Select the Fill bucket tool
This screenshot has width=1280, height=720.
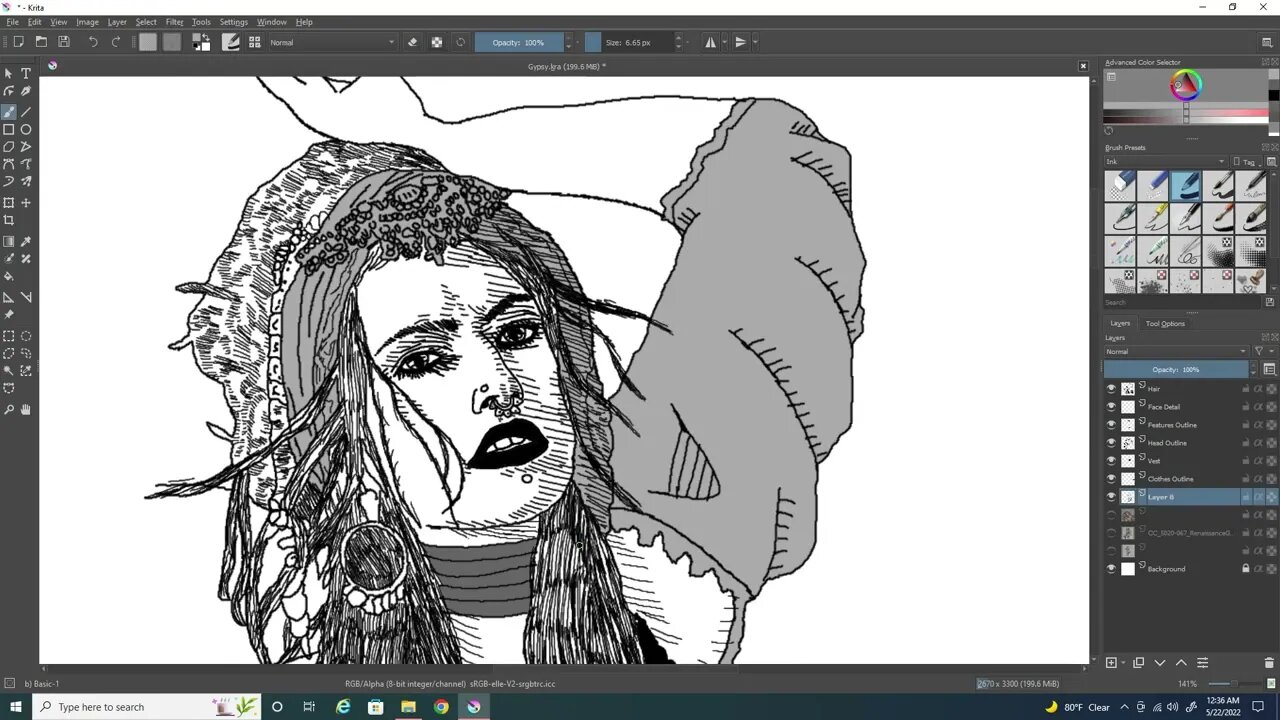9,277
